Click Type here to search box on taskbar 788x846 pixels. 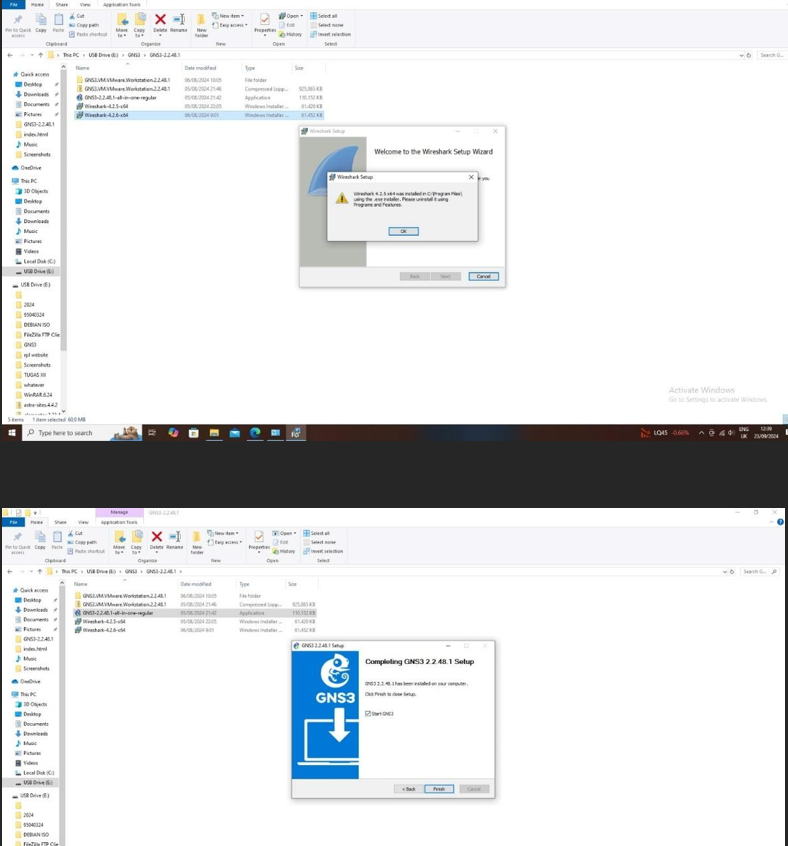click(82, 433)
